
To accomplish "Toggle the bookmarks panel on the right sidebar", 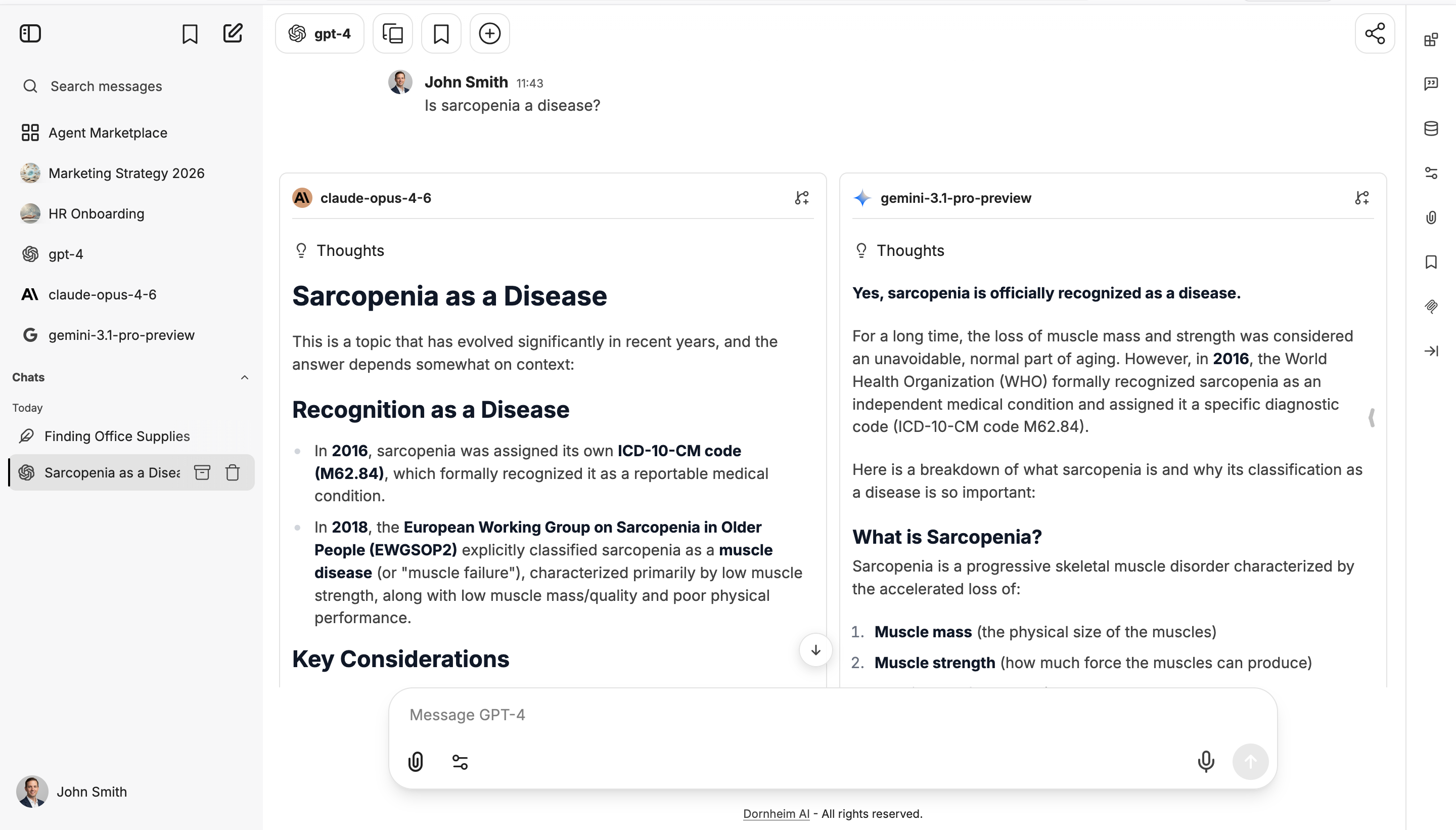I will pos(1431,261).
